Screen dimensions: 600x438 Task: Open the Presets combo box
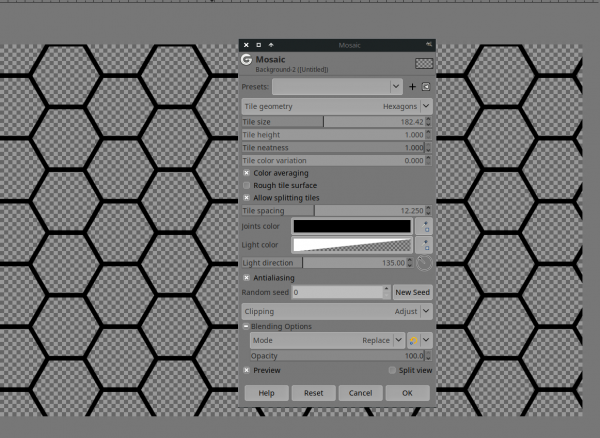pos(337,87)
